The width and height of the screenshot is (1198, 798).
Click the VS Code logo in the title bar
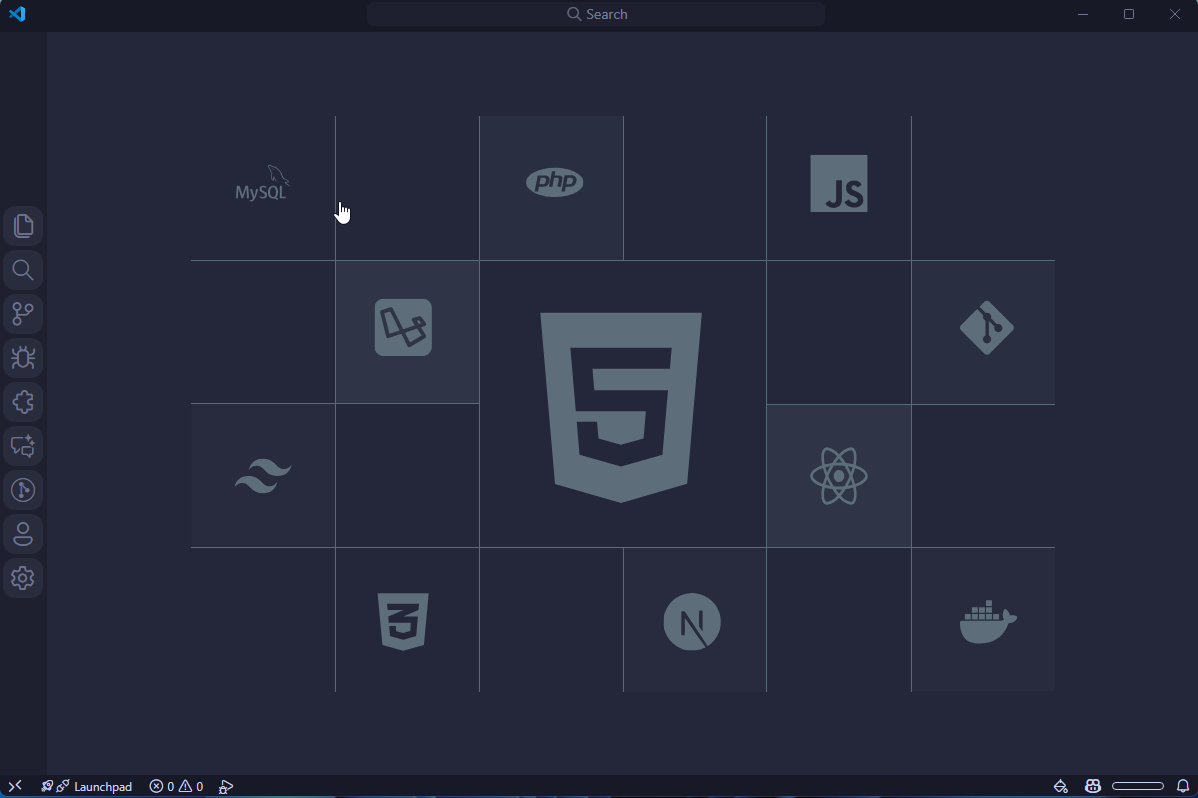coord(17,14)
